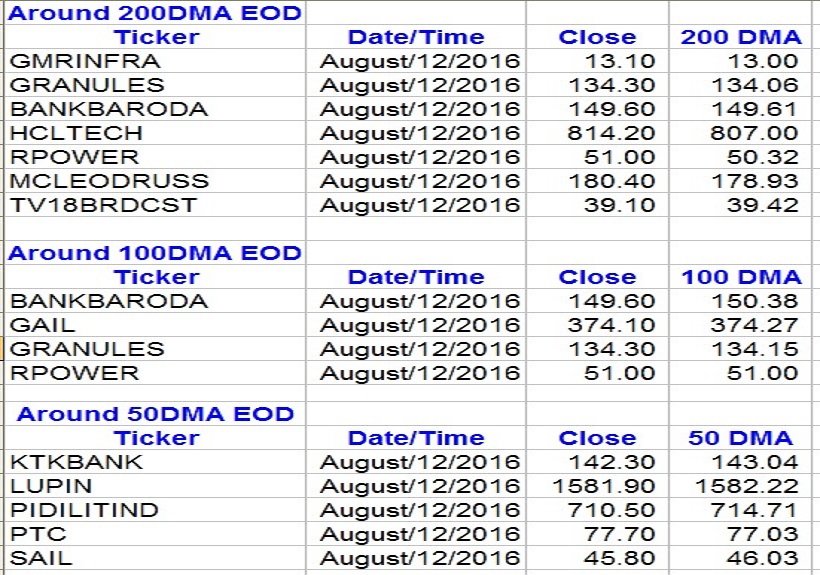Select the 150.38 cell for BANKBARODA
The height and width of the screenshot is (575, 820).
pos(754,301)
